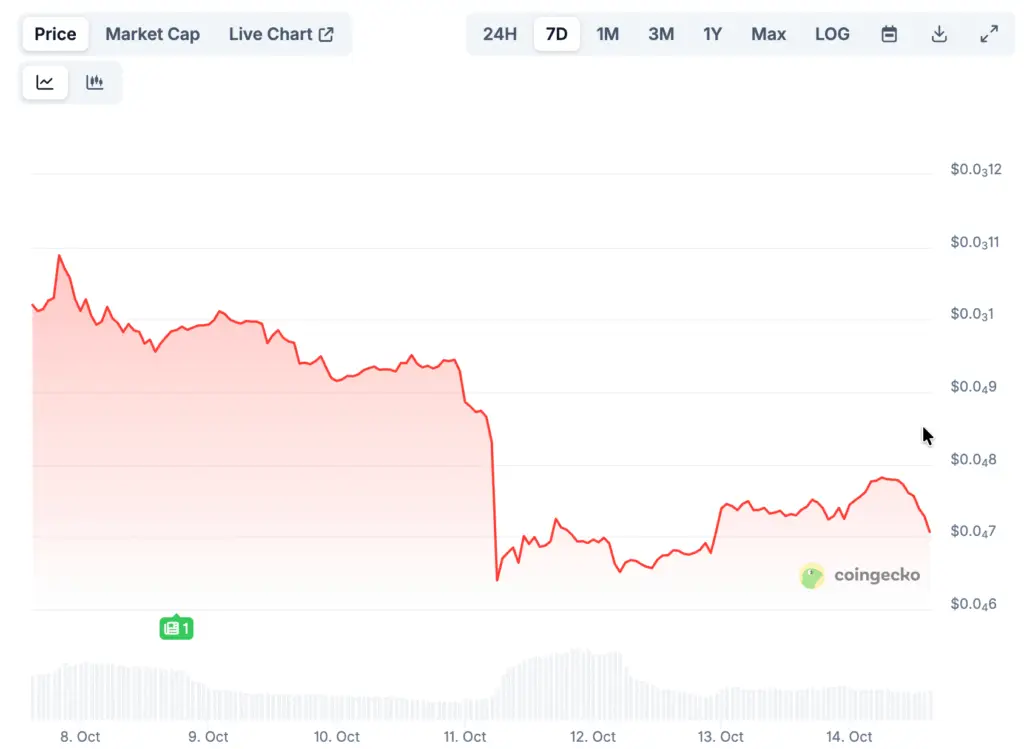This screenshot has height=749, width=1024.
Task: Show the Max time range
Action: (x=768, y=34)
